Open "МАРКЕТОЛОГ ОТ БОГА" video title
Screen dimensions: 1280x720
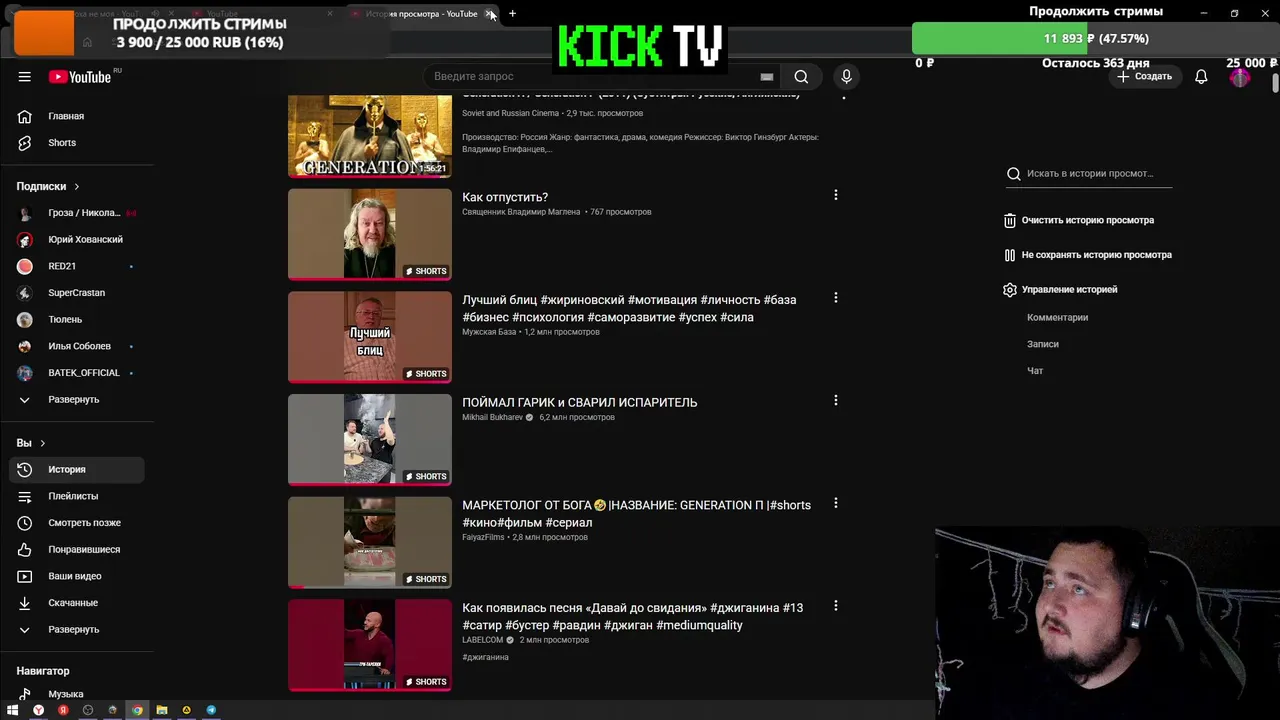click(636, 514)
